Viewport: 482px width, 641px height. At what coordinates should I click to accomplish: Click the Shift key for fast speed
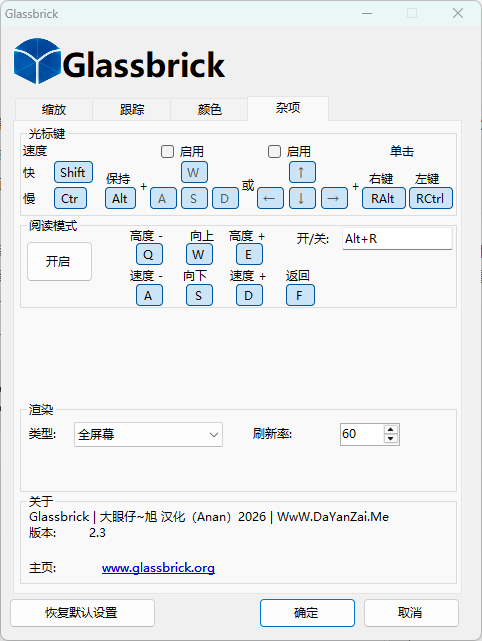click(73, 172)
